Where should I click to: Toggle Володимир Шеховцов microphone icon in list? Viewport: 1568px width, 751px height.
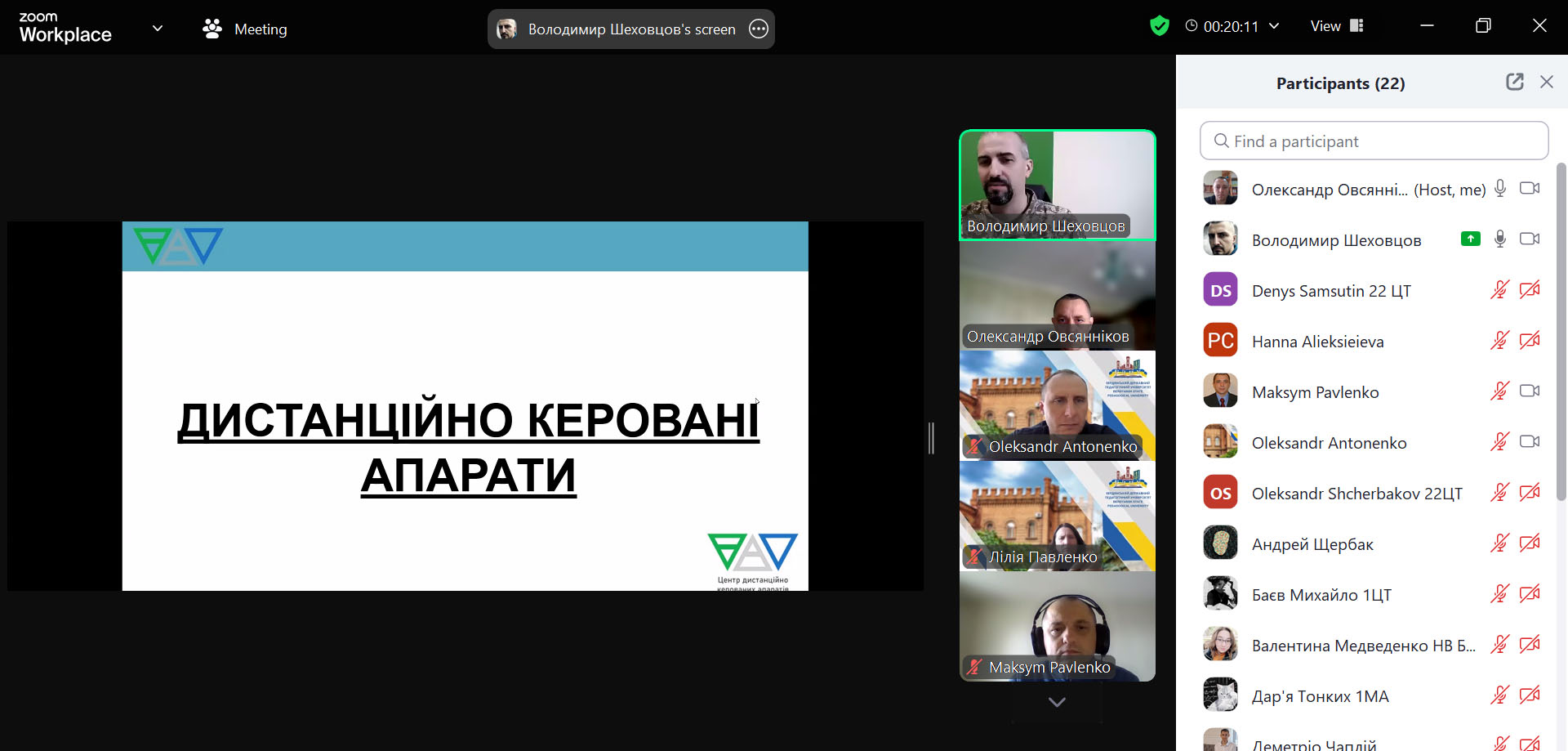tap(1500, 239)
